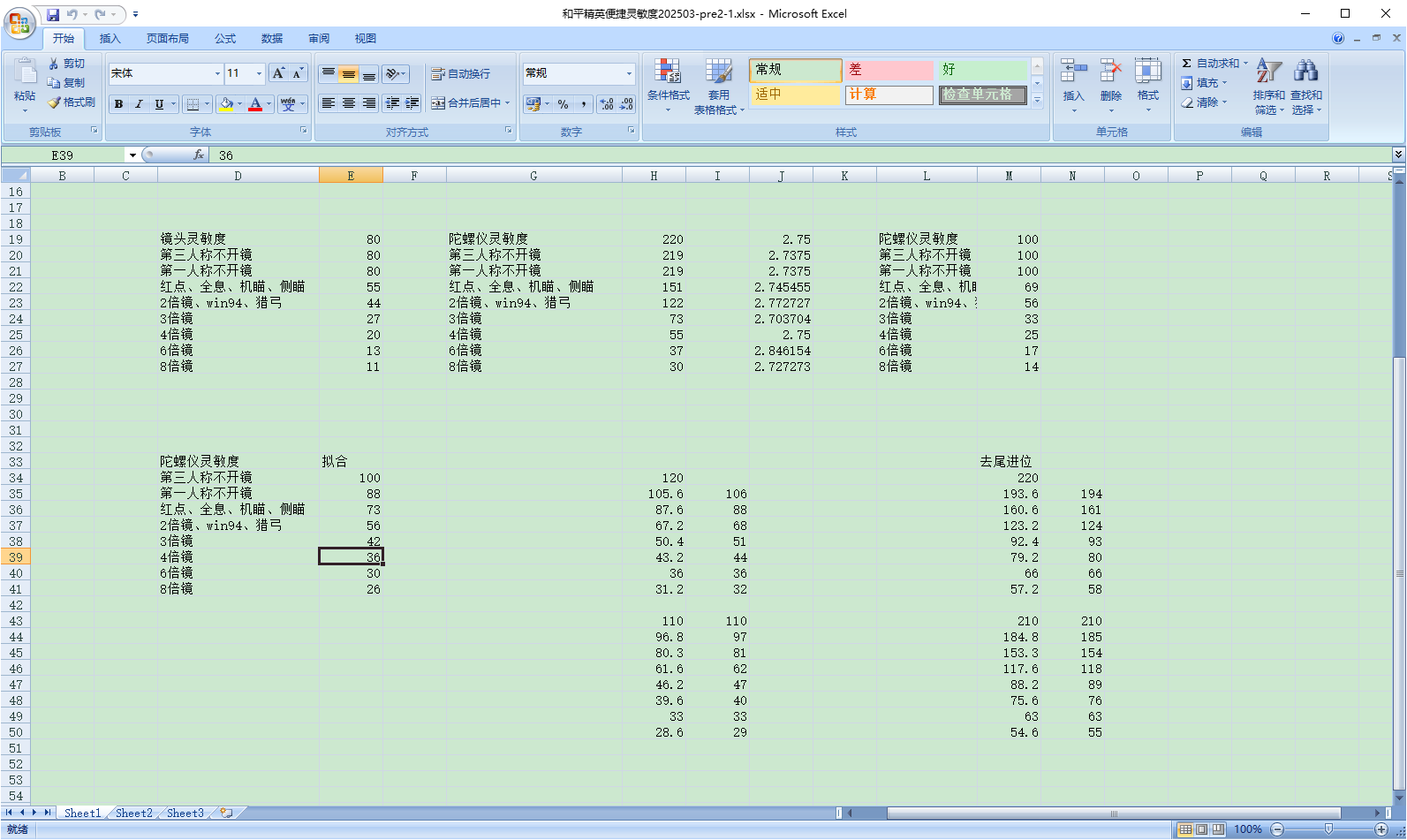
Task: Click the Save icon in quick access toolbar
Action: [x=53, y=14]
